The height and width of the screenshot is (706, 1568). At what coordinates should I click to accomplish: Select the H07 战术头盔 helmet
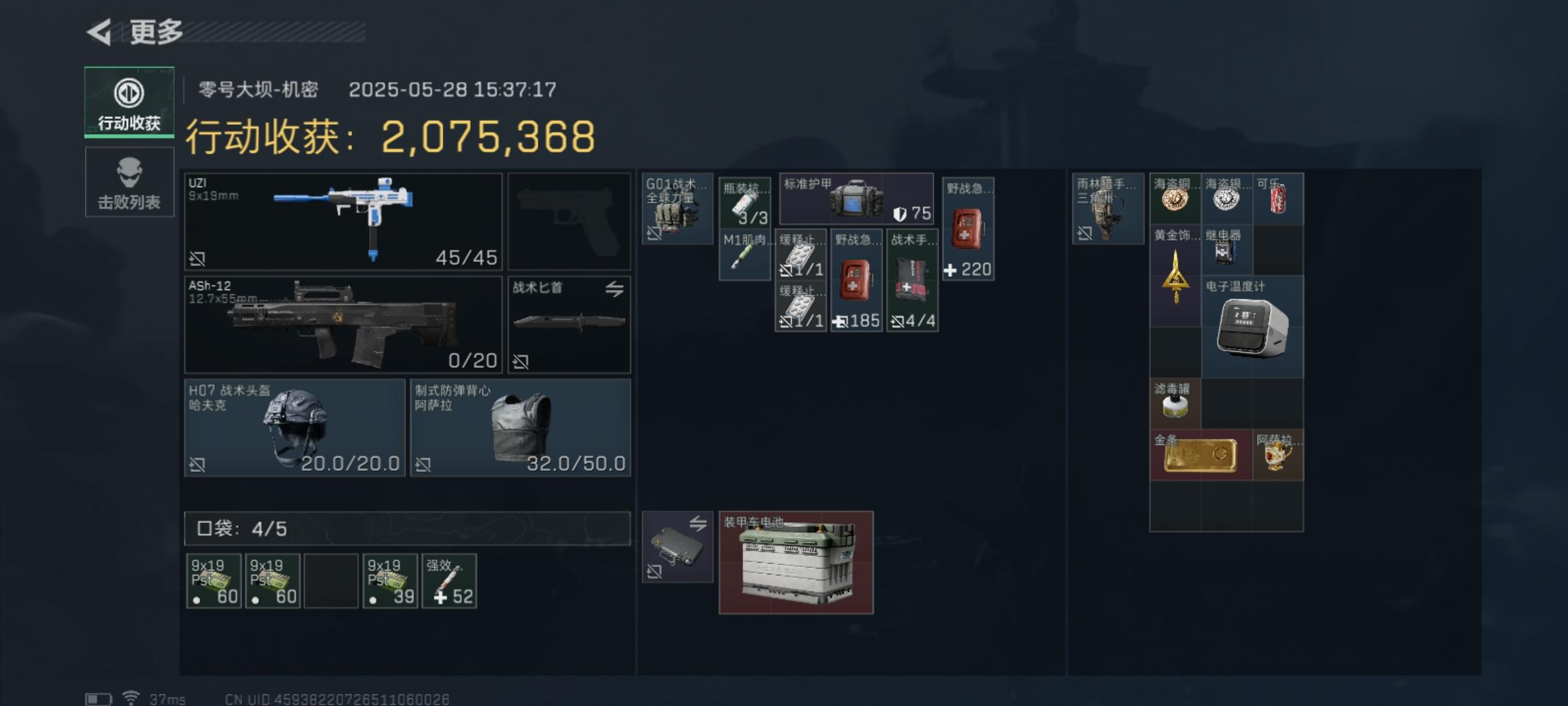(295, 428)
